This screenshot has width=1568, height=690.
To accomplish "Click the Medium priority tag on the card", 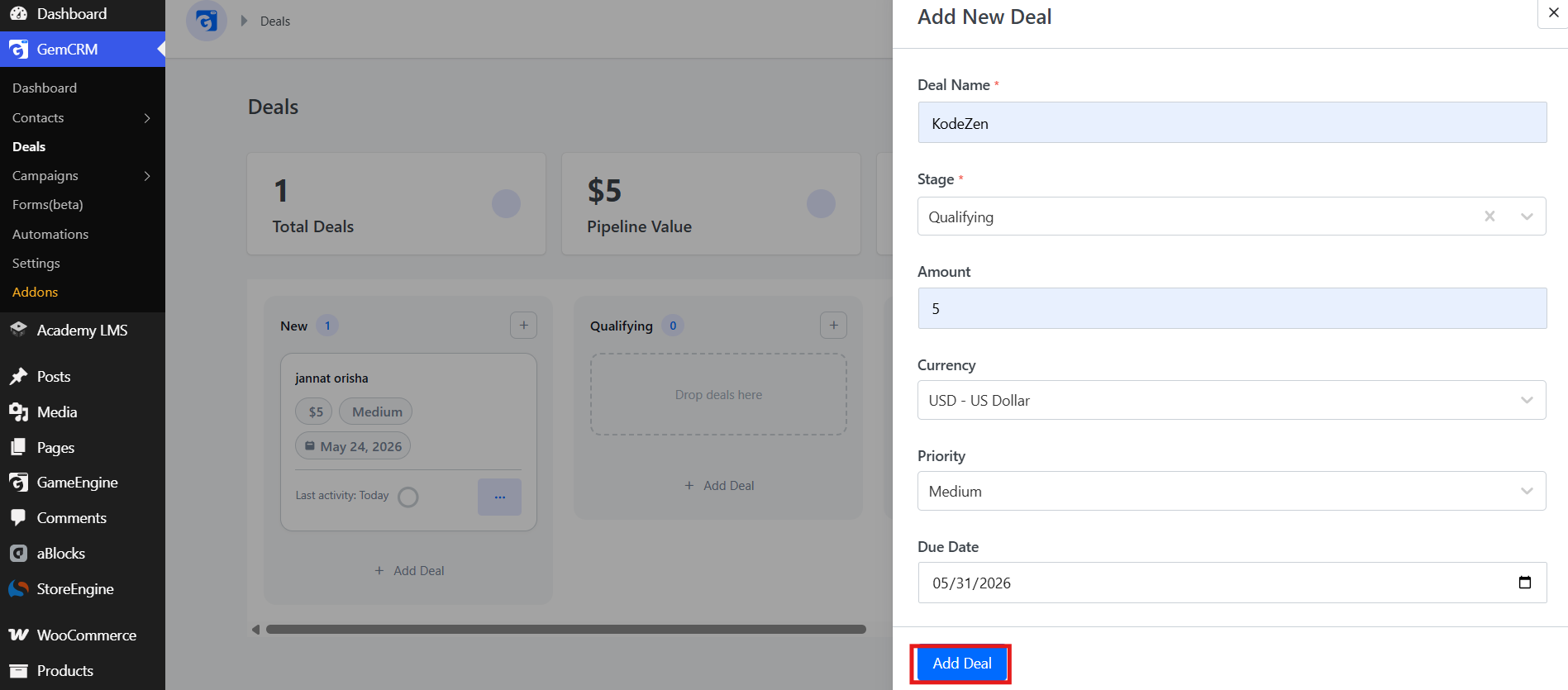I will coord(376,412).
